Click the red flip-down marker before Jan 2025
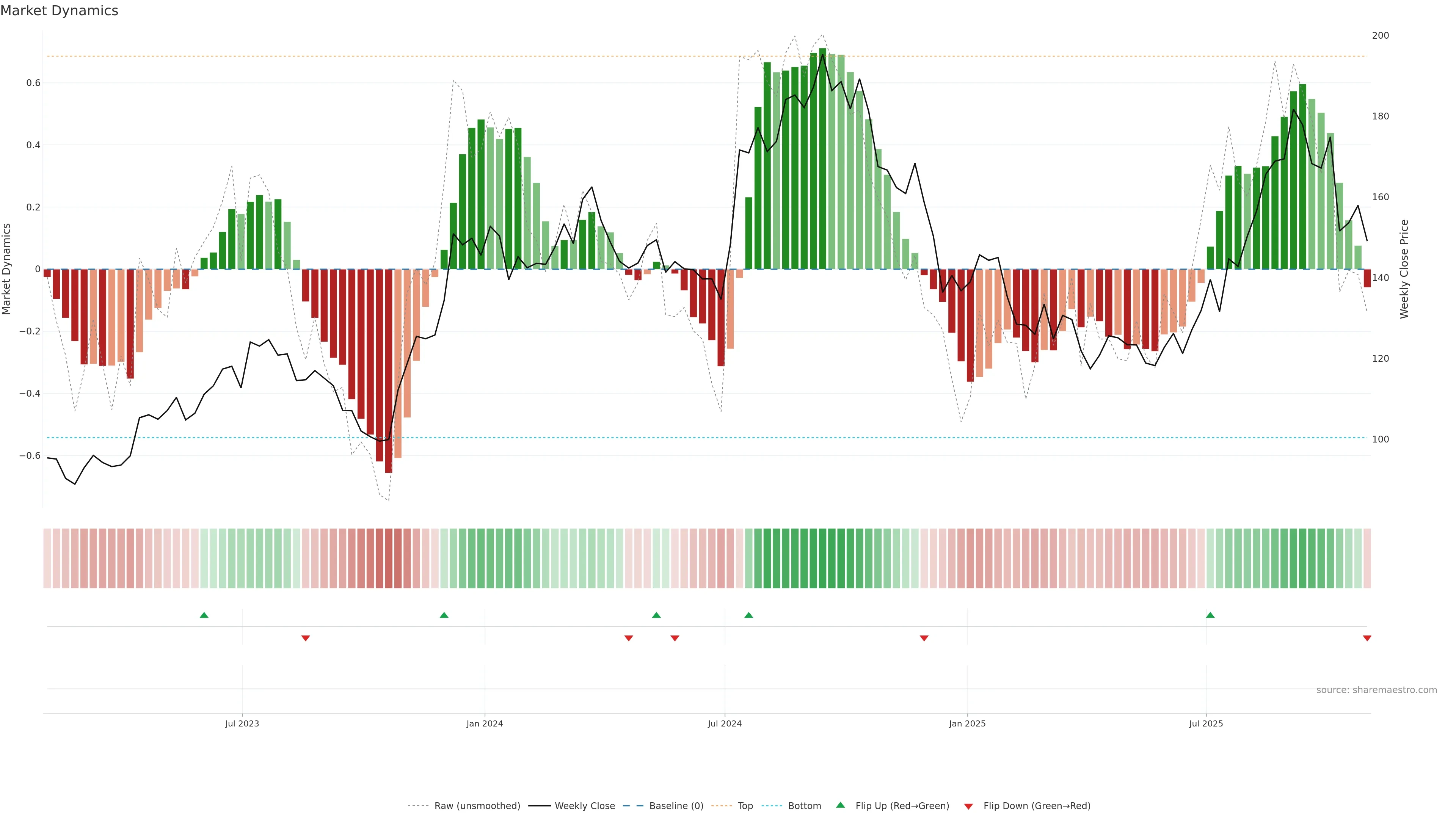The width and height of the screenshot is (1456, 819). point(924,638)
